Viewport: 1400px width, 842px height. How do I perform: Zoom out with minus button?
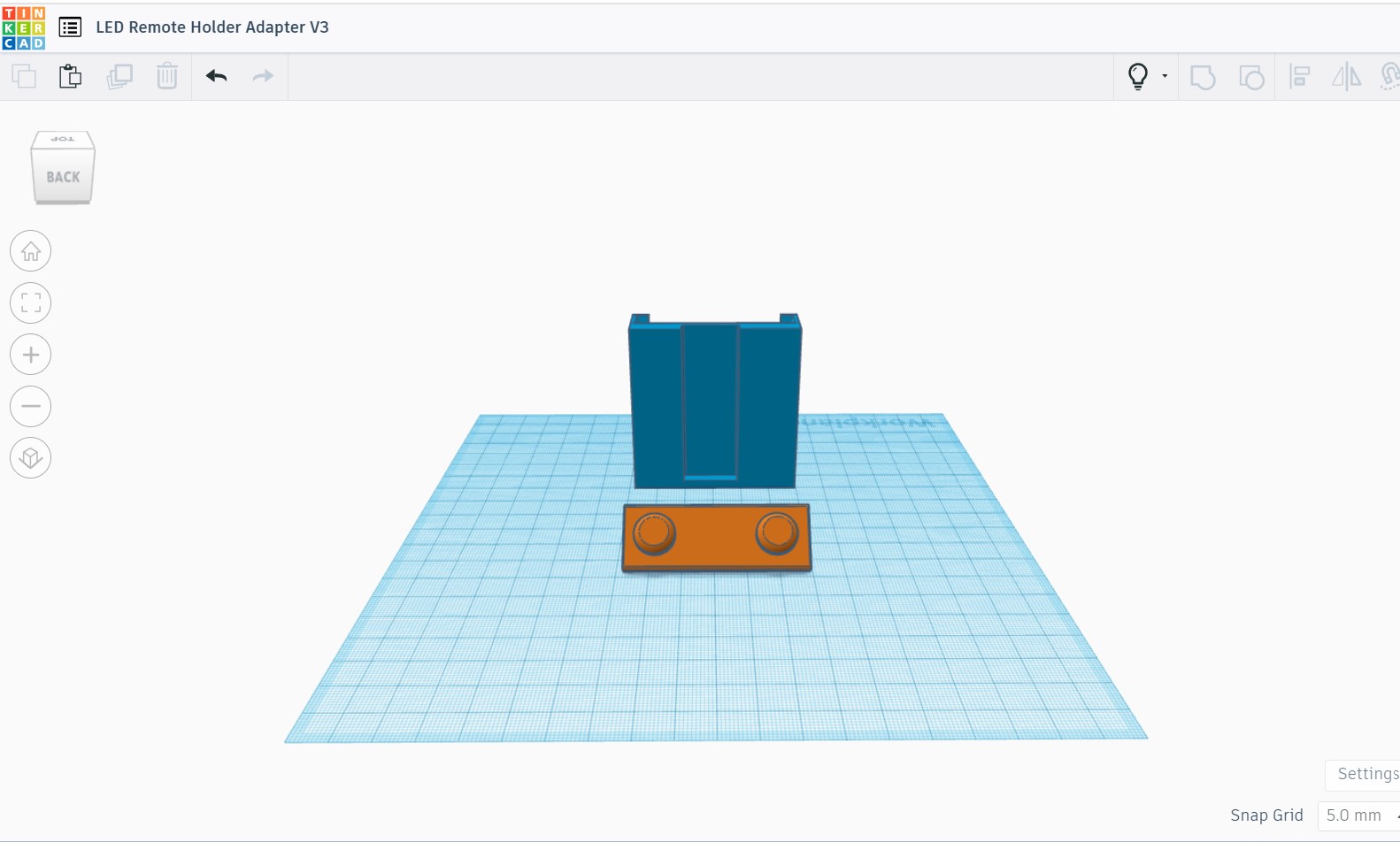pos(31,407)
